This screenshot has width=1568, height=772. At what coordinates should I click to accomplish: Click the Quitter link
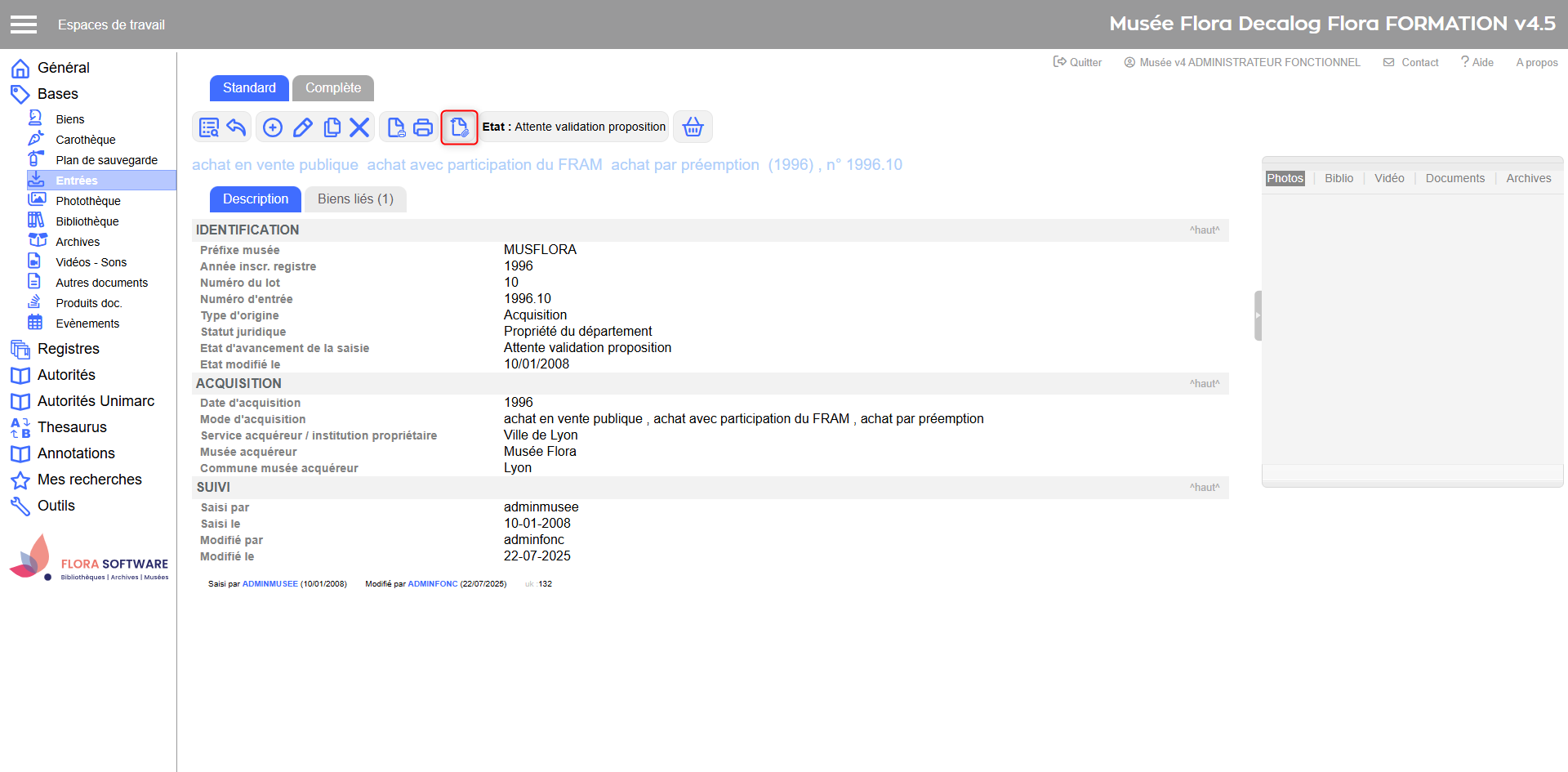tap(1078, 62)
